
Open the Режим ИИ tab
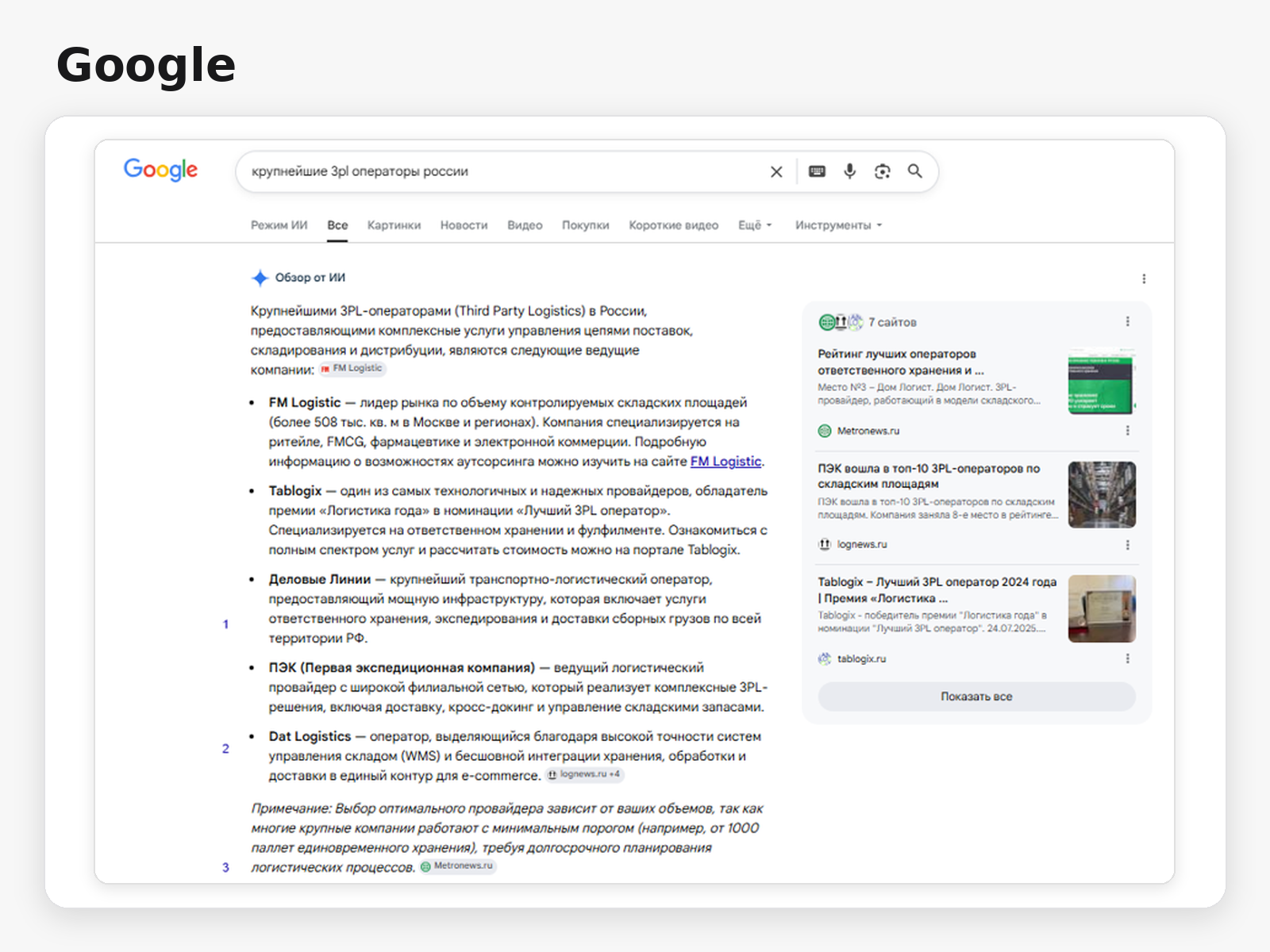click(x=279, y=225)
